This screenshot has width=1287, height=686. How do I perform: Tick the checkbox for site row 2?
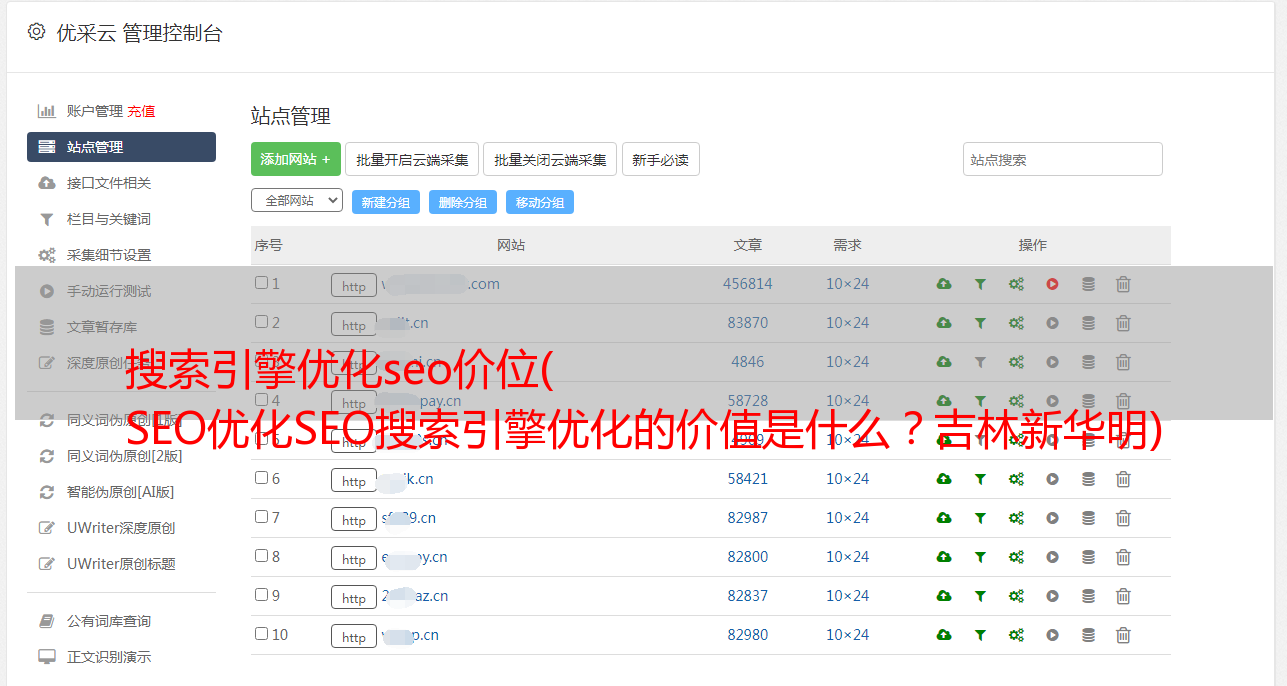tap(261, 322)
